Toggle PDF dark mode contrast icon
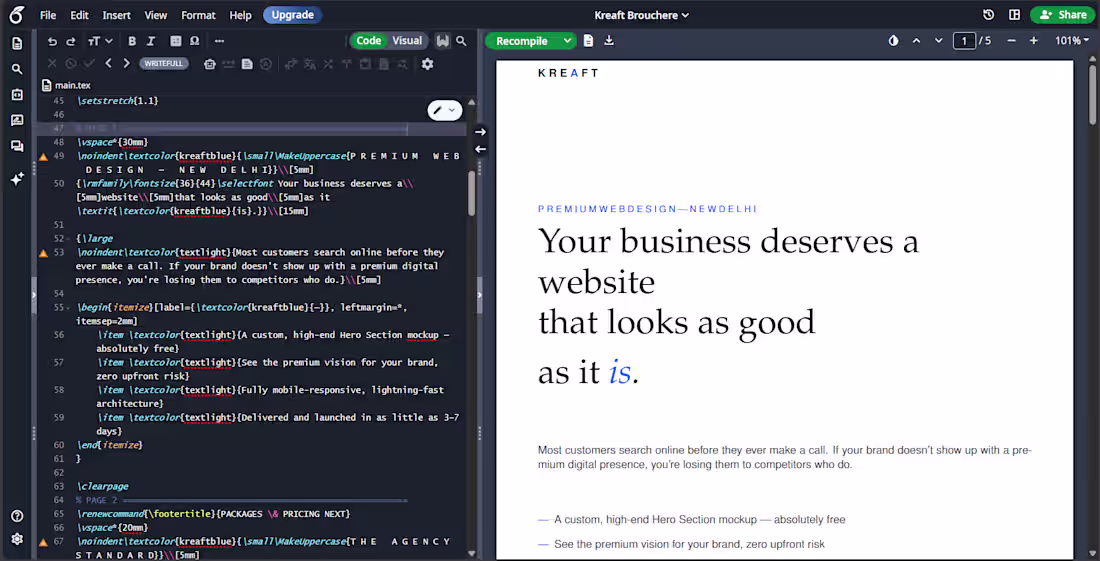 [893, 41]
